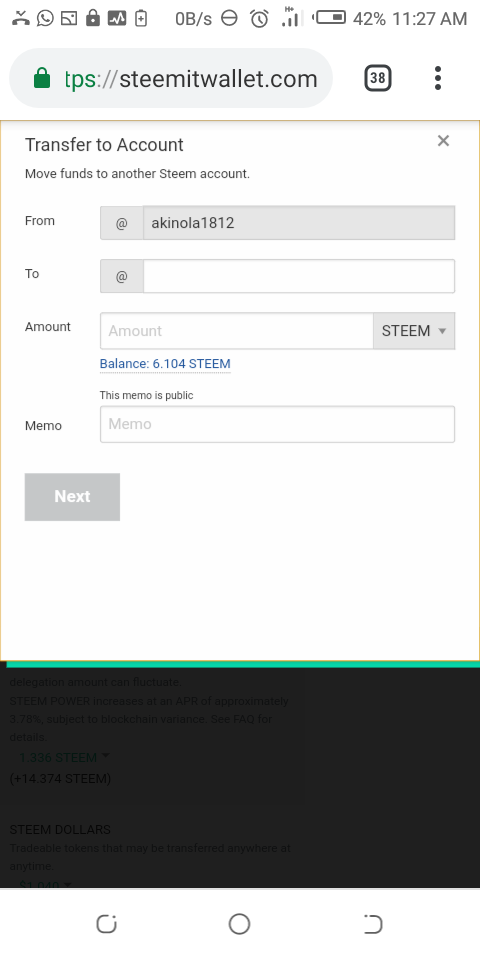The height and width of the screenshot is (960, 480).
Task: Click the Memo text field
Action: point(277,424)
